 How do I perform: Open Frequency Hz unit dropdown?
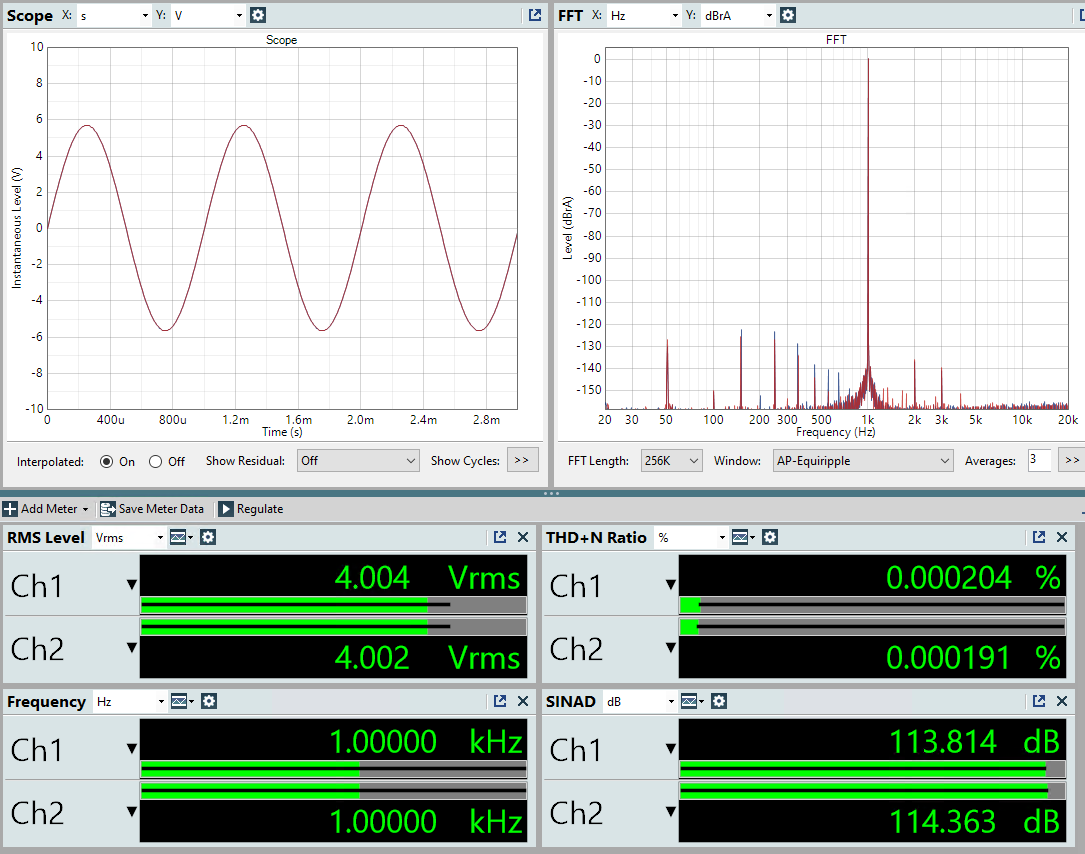coord(129,702)
